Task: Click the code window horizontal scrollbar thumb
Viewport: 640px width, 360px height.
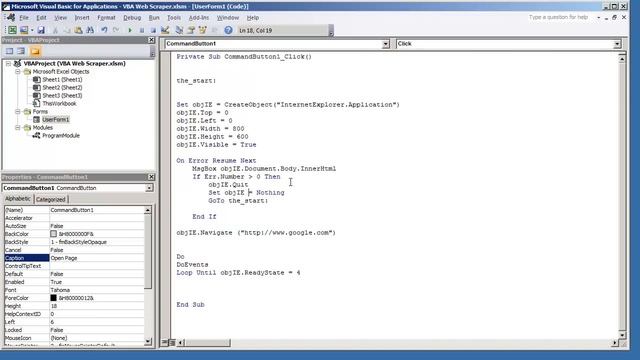Action: coord(207,343)
